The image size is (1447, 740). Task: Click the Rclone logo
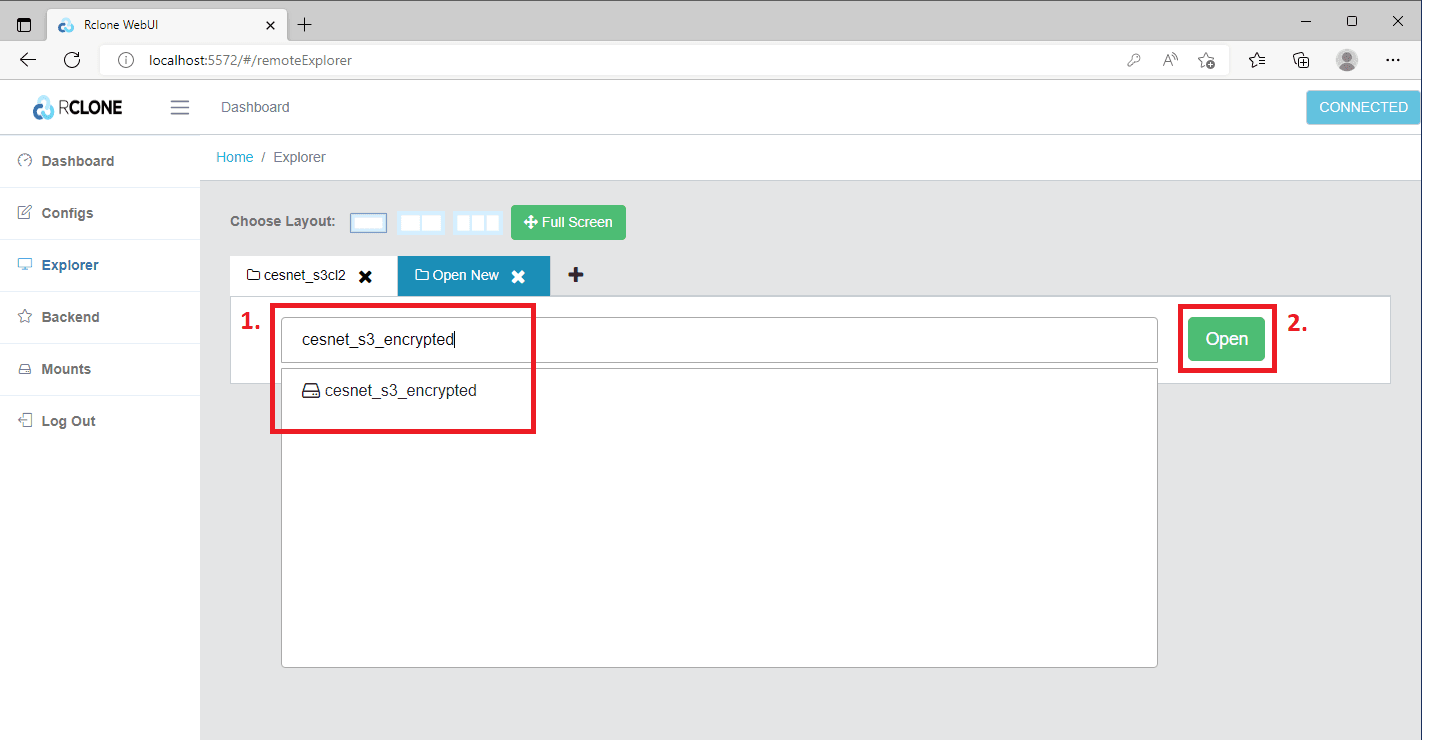point(78,108)
